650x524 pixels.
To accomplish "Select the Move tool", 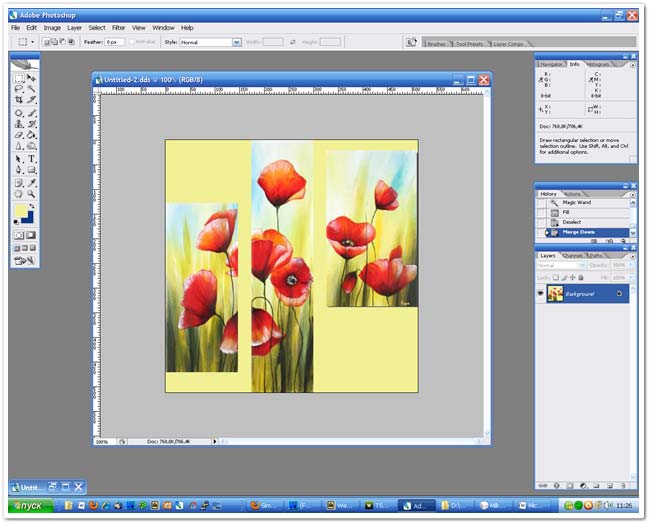I will pyautogui.click(x=31, y=78).
